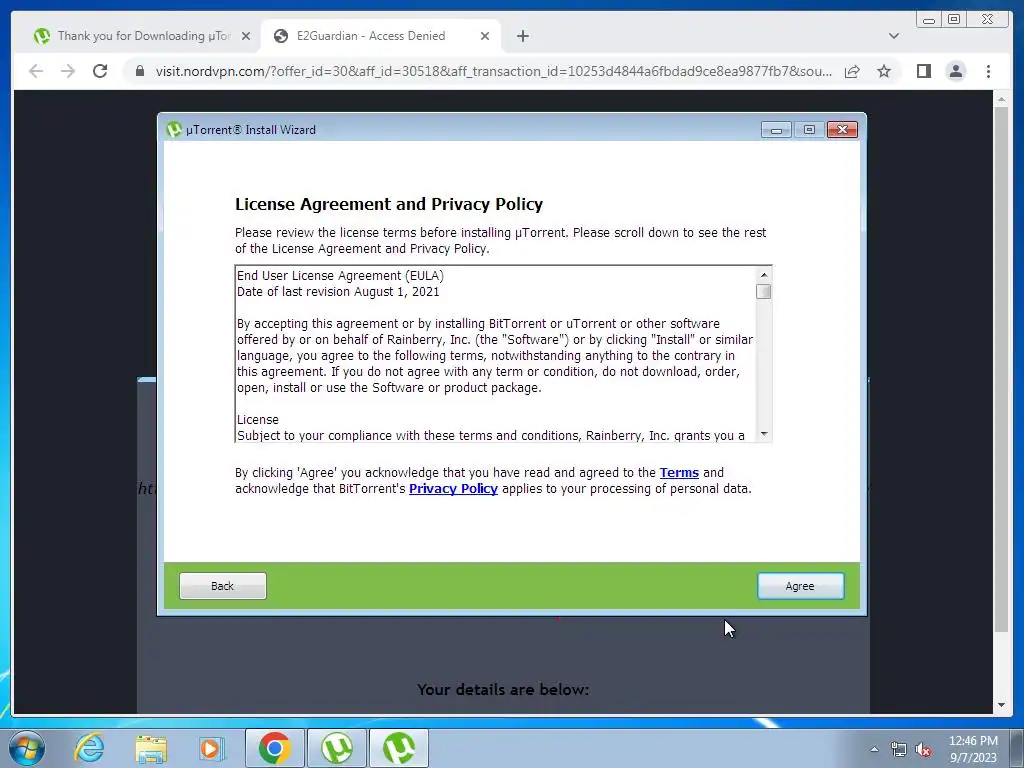Screen dimensions: 1024x768
Task: Minimize the Chrome browser window
Action: coord(928,20)
